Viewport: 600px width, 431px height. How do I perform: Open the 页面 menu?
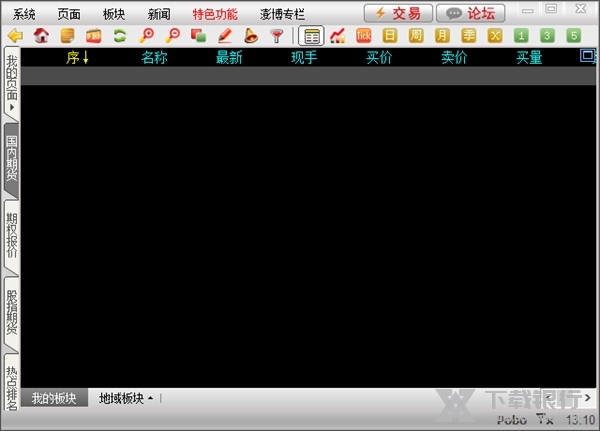click(69, 15)
